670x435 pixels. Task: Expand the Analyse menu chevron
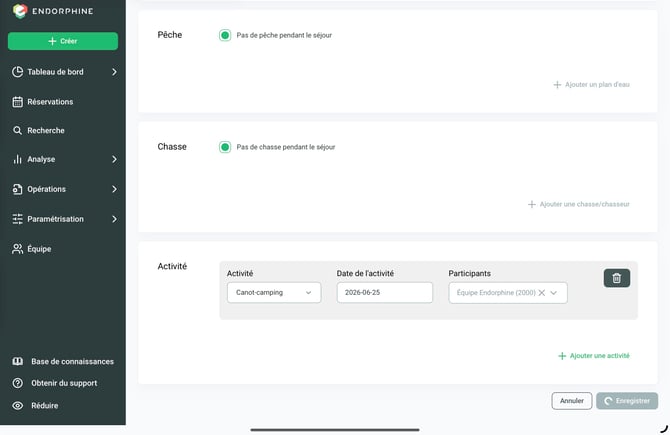pyautogui.click(x=114, y=159)
